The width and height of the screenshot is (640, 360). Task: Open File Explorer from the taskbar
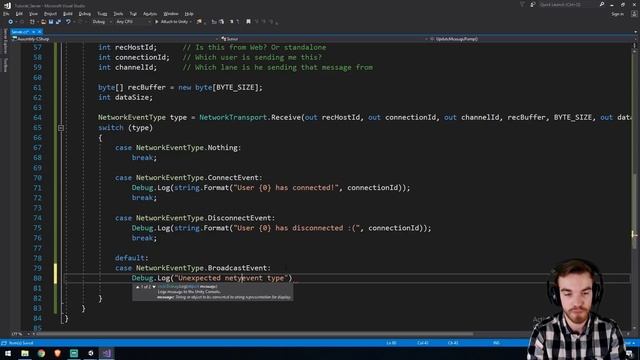[25, 353]
